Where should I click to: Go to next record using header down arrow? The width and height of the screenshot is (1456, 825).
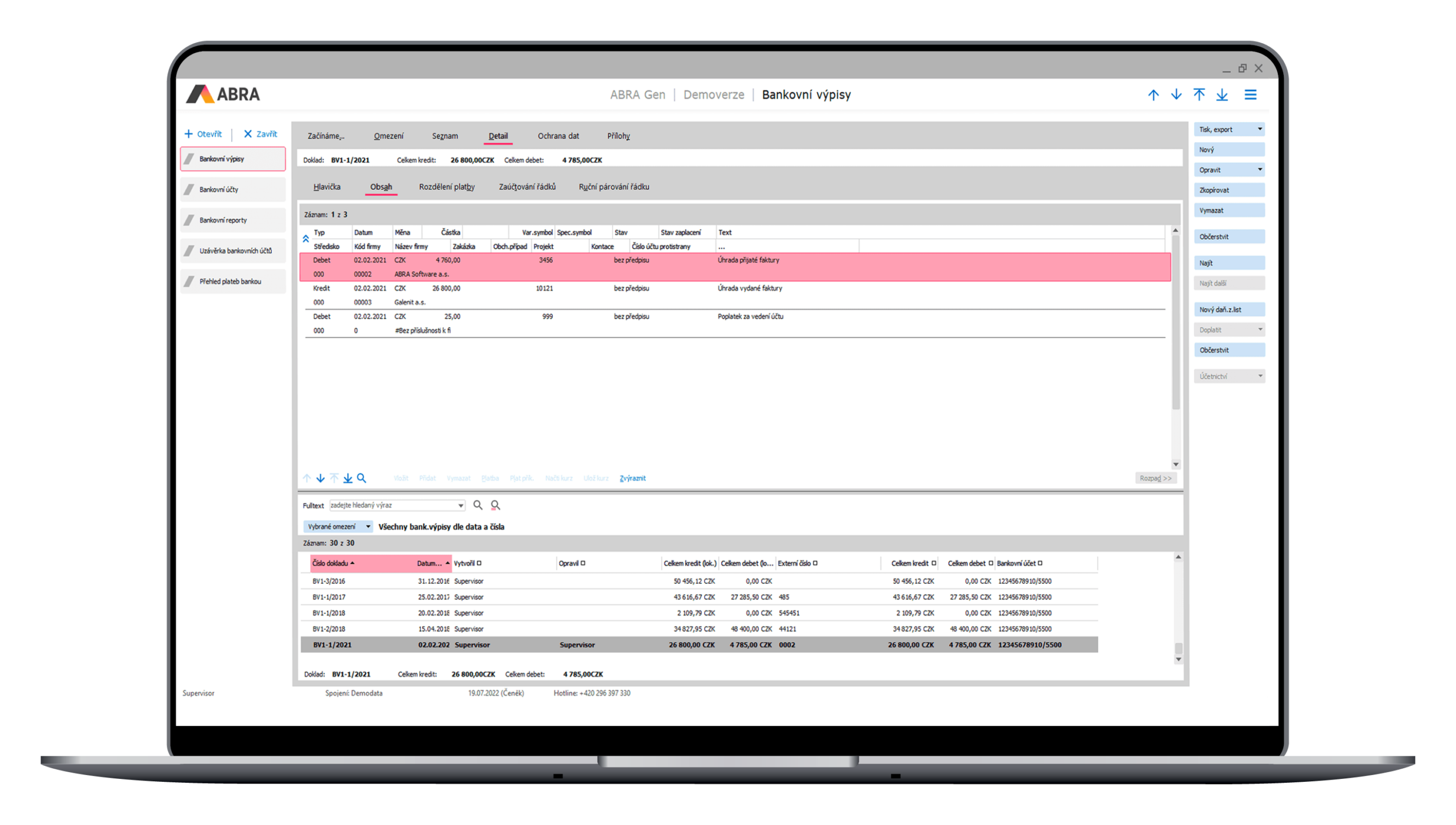pyautogui.click(x=1176, y=95)
